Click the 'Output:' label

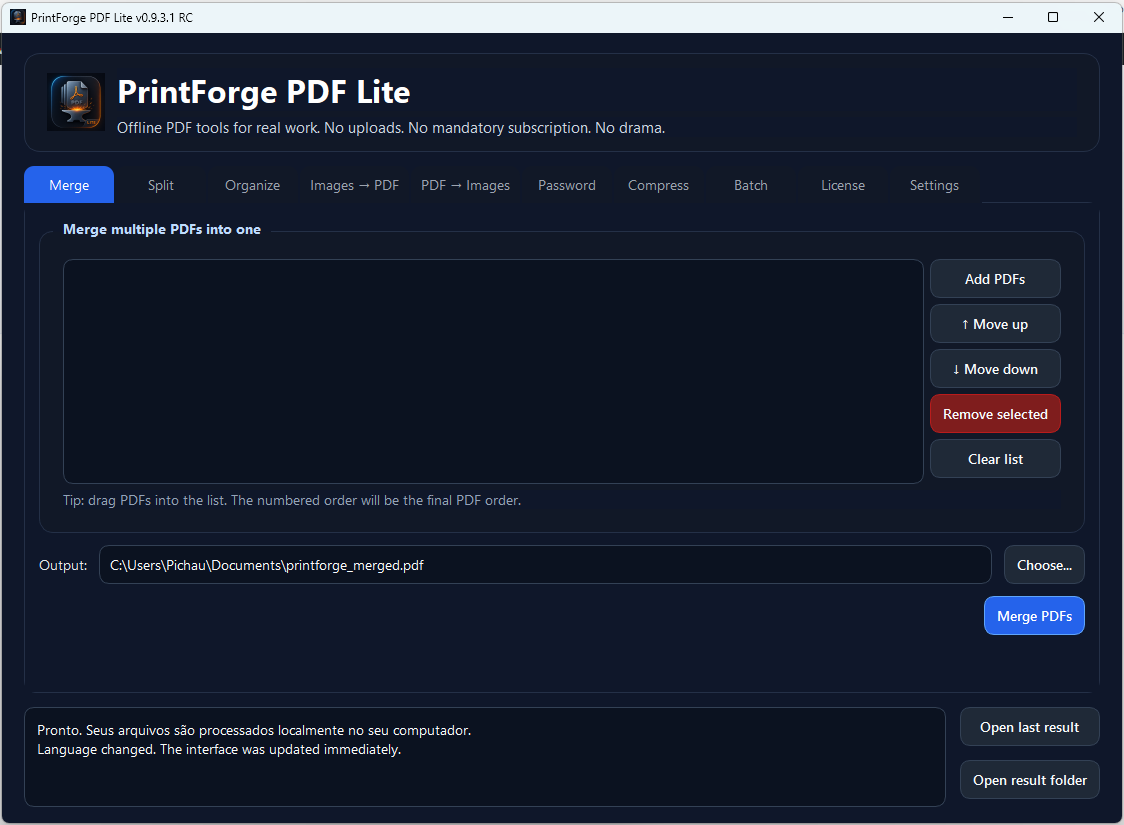point(63,565)
